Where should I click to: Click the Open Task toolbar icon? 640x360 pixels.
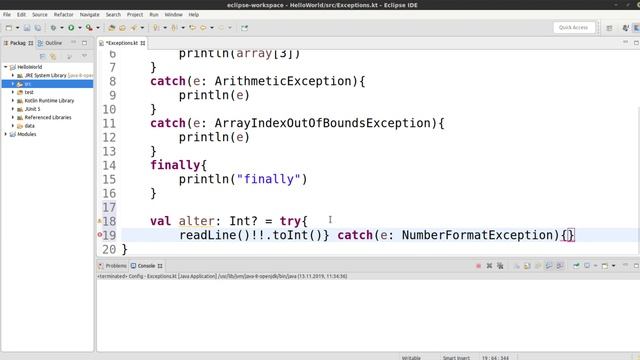pyautogui.click(x=122, y=28)
